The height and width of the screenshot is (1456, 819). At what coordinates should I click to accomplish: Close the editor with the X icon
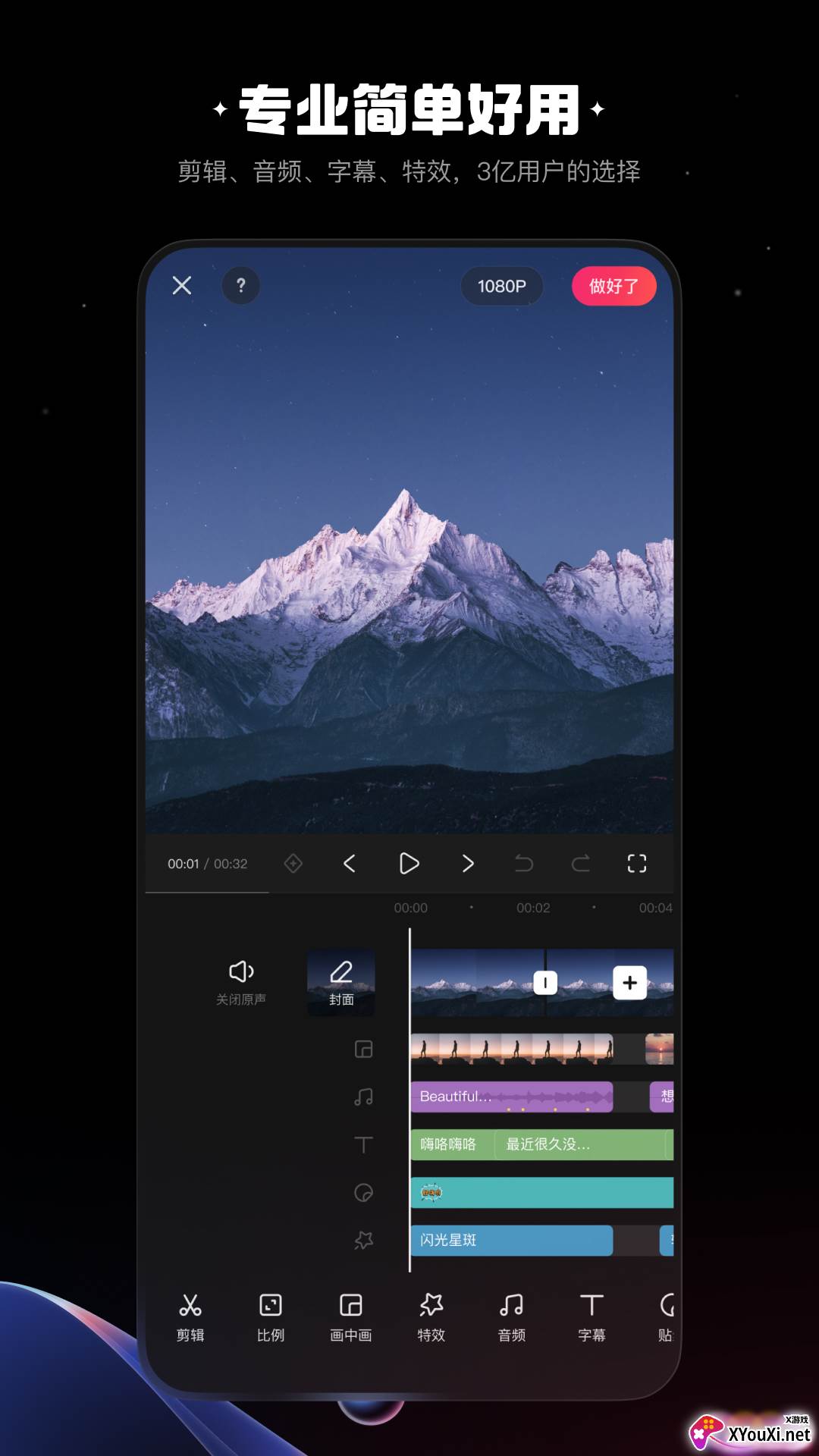[x=182, y=285]
